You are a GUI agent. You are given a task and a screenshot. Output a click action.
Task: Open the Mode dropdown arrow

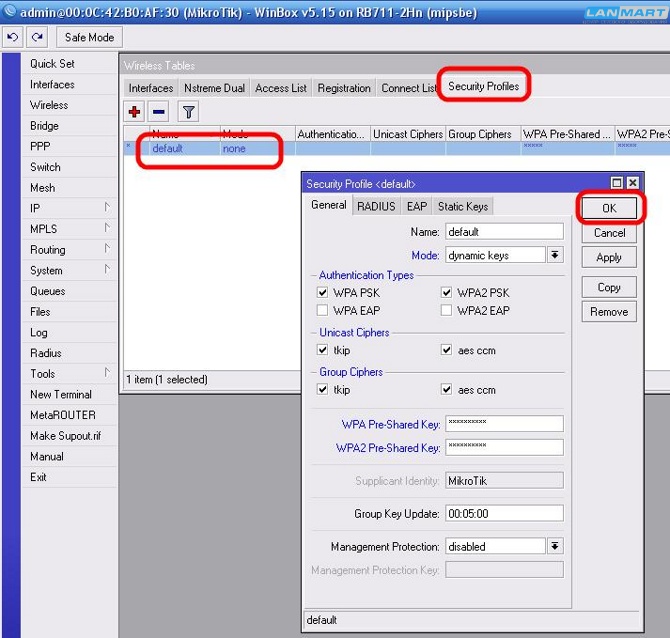tap(555, 255)
